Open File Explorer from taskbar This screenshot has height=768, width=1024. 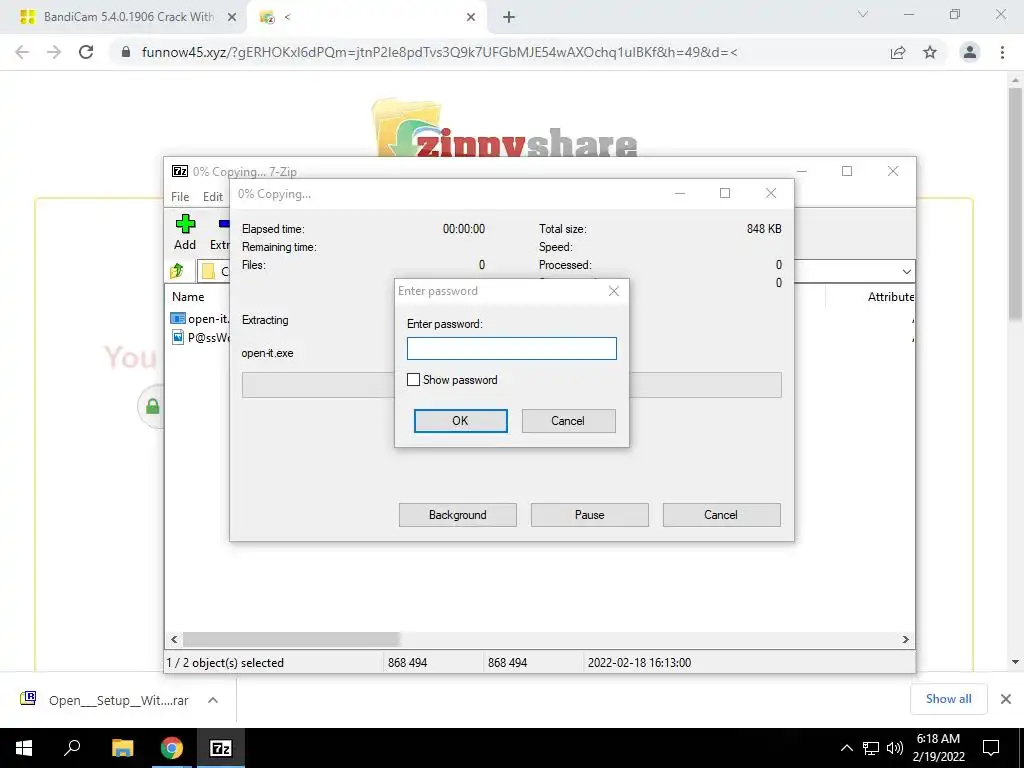click(x=122, y=748)
